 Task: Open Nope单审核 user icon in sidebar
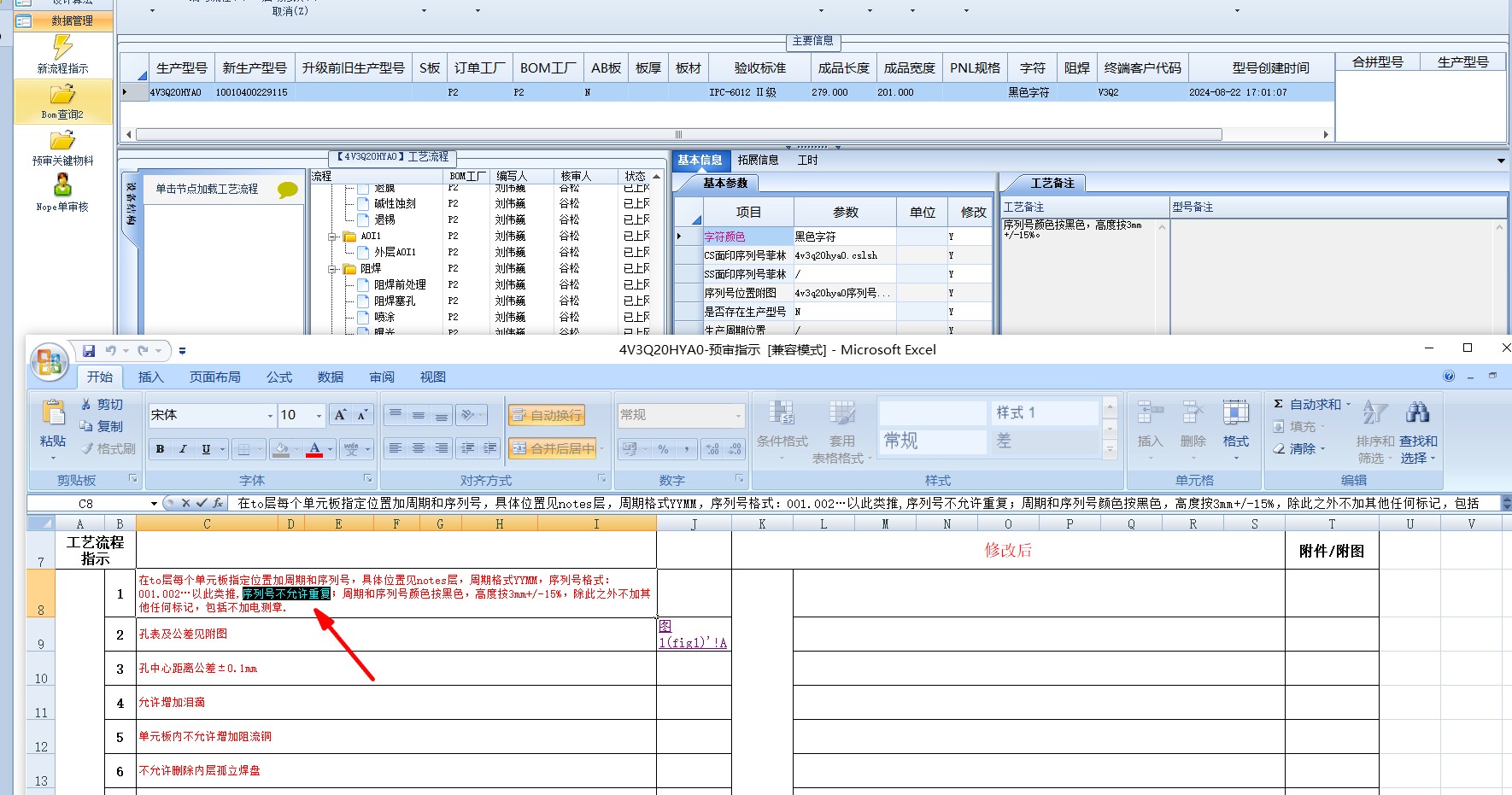[x=63, y=185]
